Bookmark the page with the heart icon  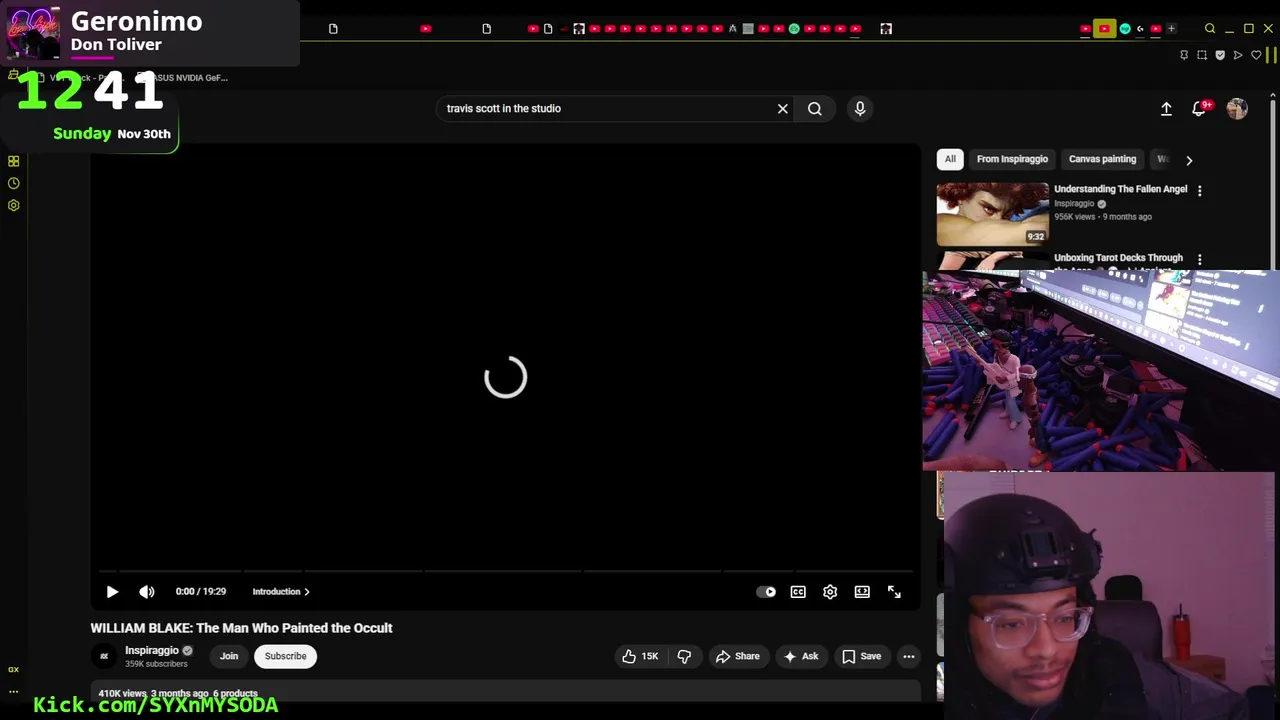coord(1256,55)
